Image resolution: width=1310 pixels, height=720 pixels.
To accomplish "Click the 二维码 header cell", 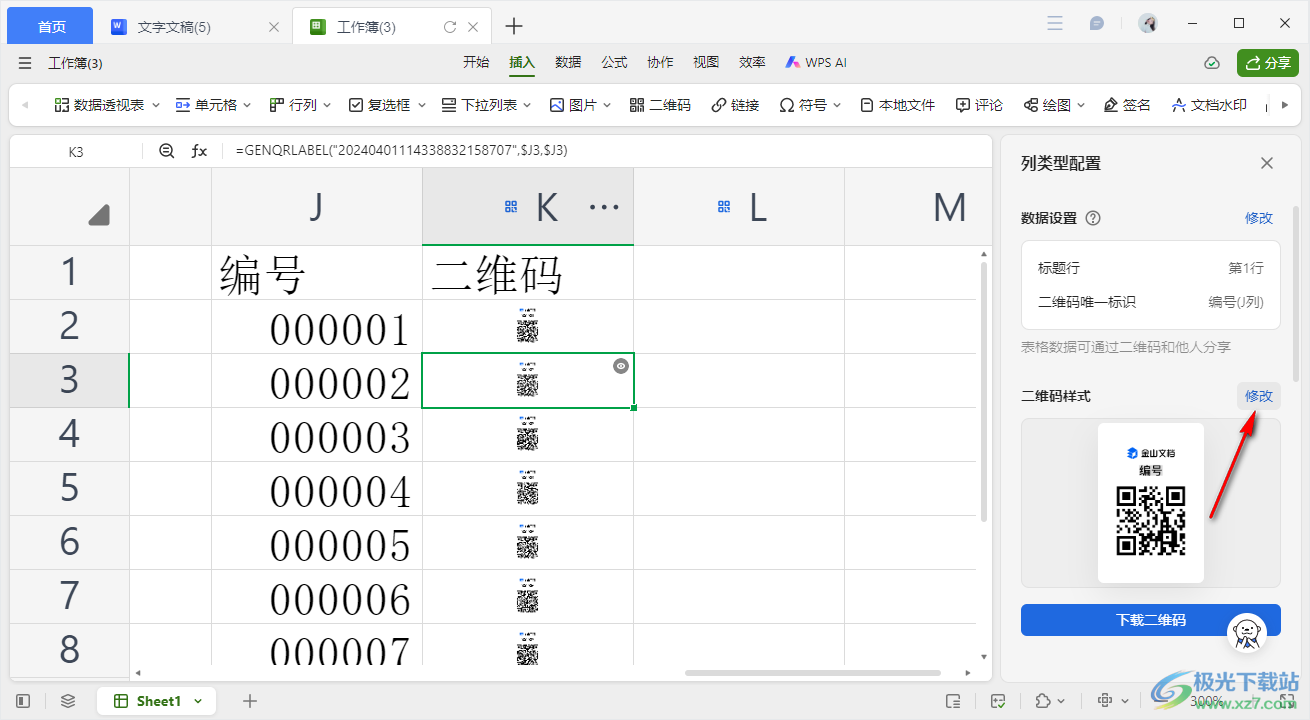I will pyautogui.click(x=527, y=272).
